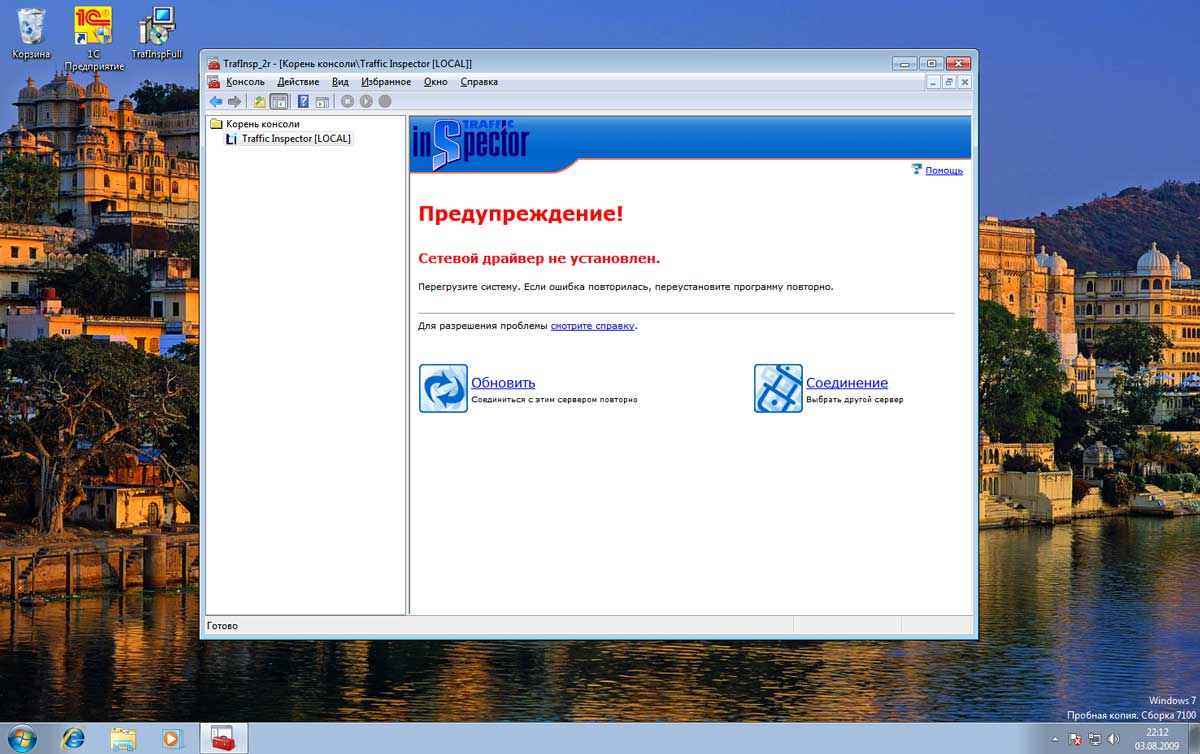Click the Готово status bar text
Image resolution: width=1200 pixels, height=754 pixels.
222,626
